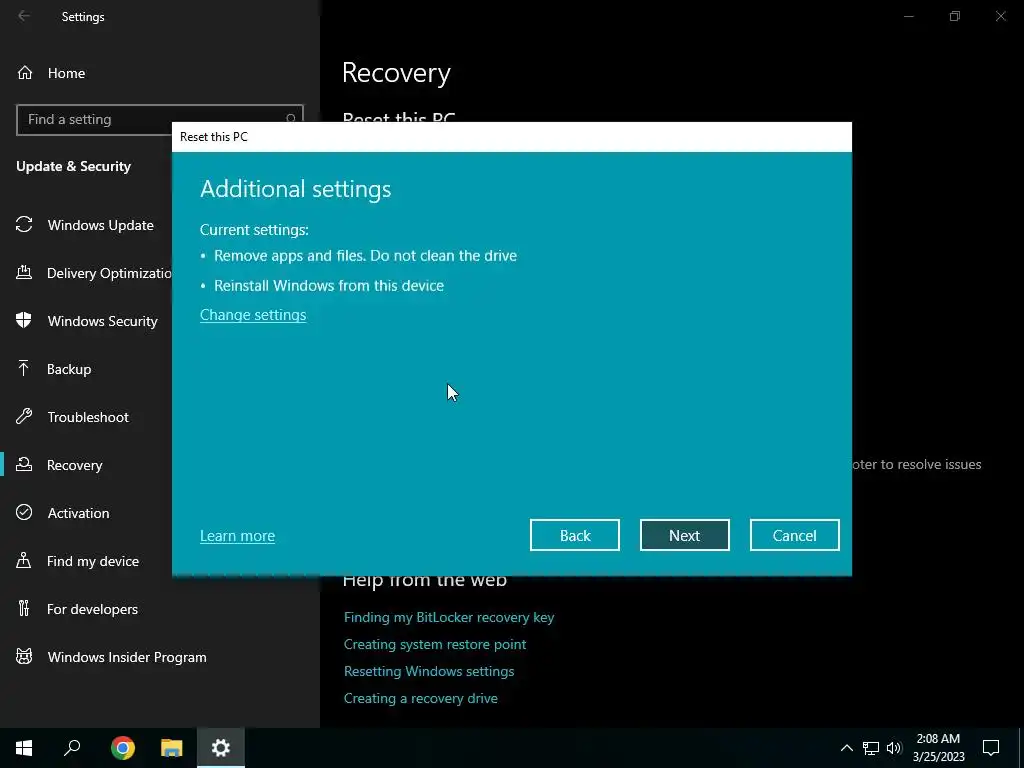Click the volume speaker tray icon
The image size is (1024, 768).
[894, 748]
